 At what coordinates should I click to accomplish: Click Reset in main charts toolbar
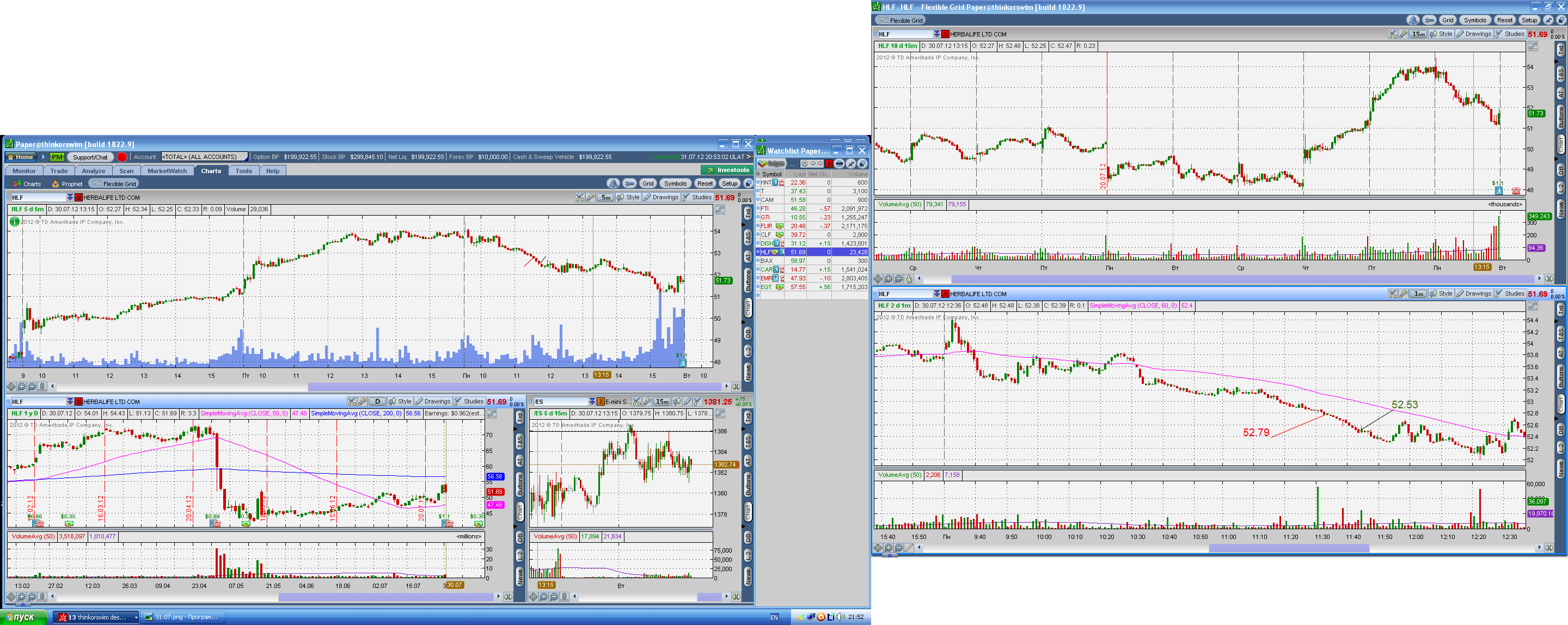(x=705, y=184)
